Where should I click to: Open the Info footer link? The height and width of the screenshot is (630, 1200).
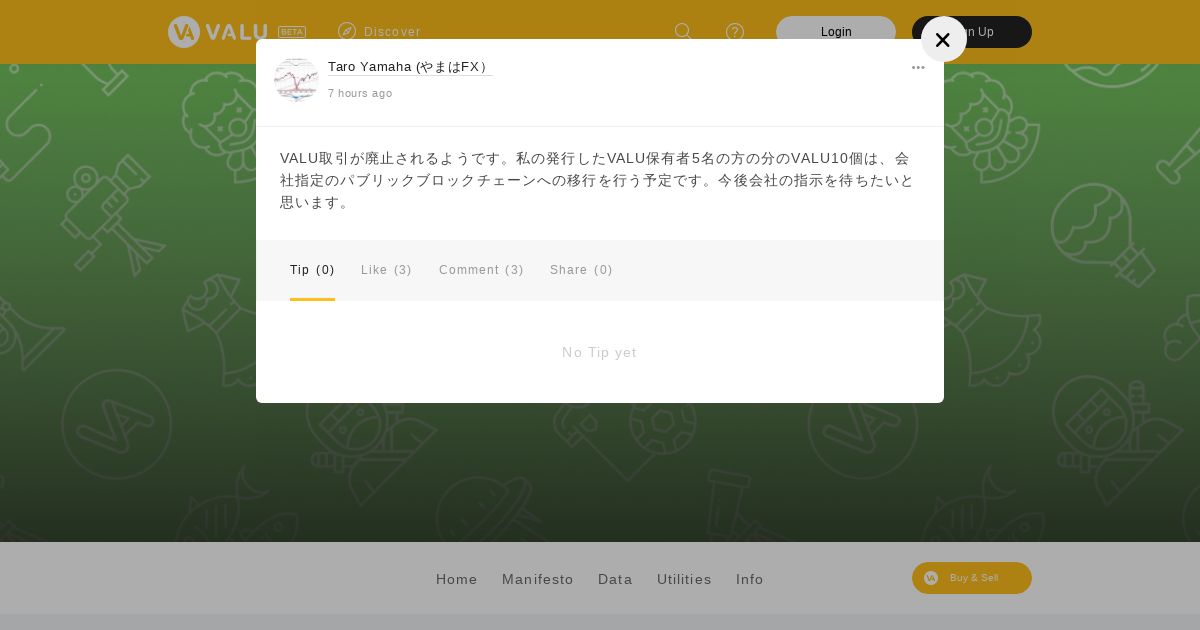tap(750, 579)
